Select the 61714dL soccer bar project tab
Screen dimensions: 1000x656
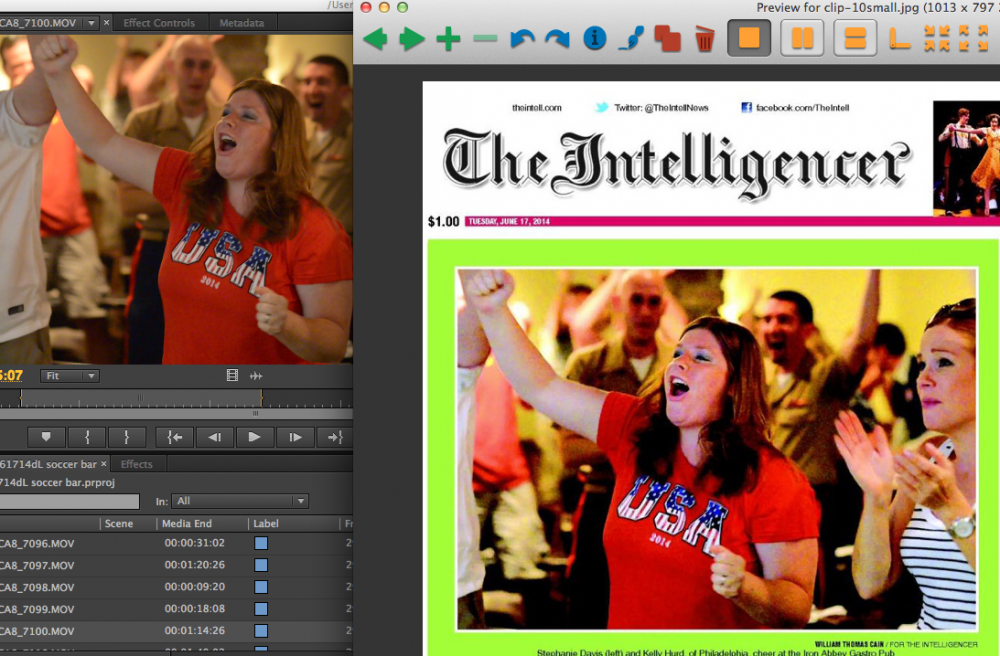pyautogui.click(x=48, y=464)
